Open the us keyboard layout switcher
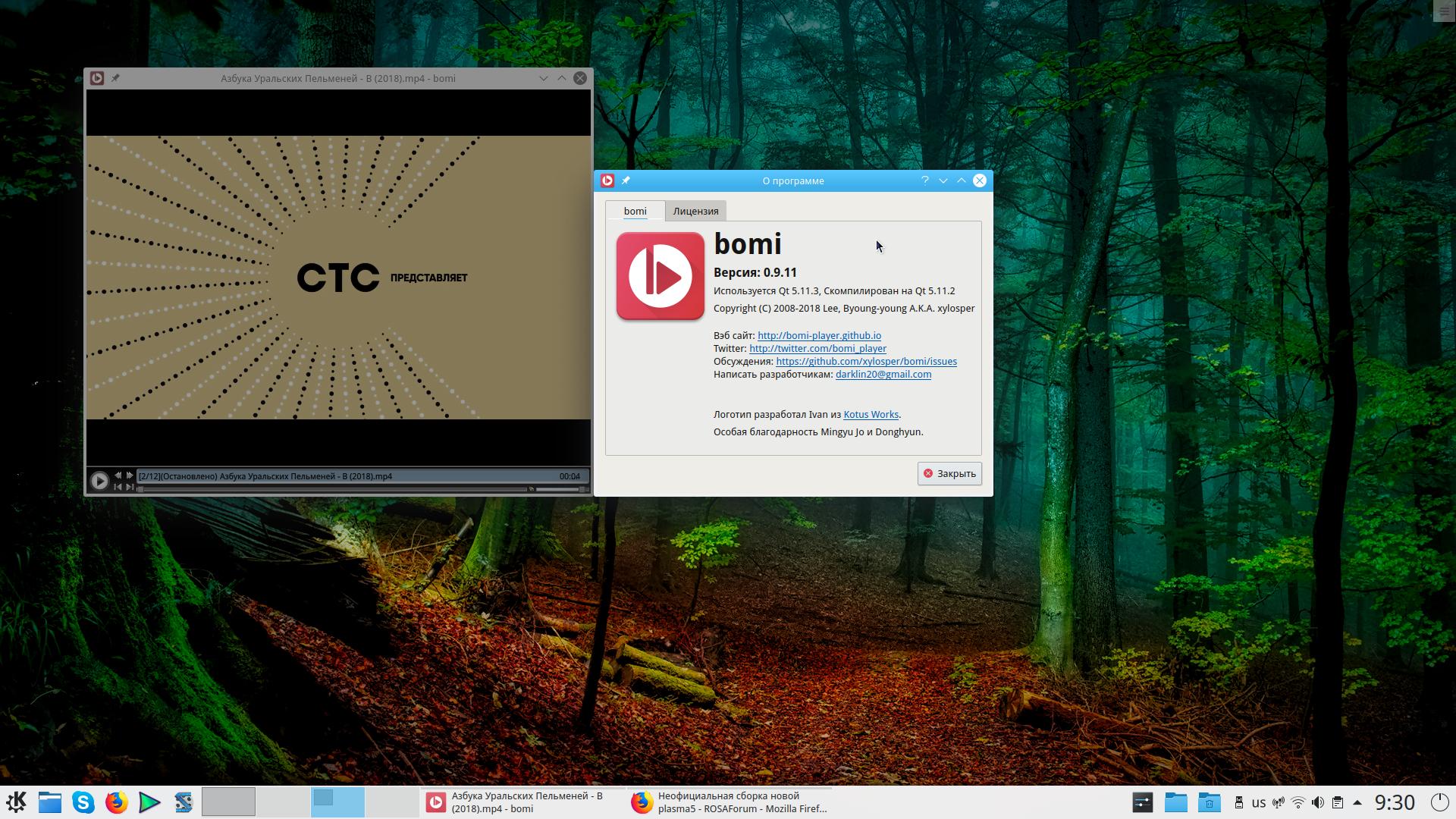 click(1258, 802)
